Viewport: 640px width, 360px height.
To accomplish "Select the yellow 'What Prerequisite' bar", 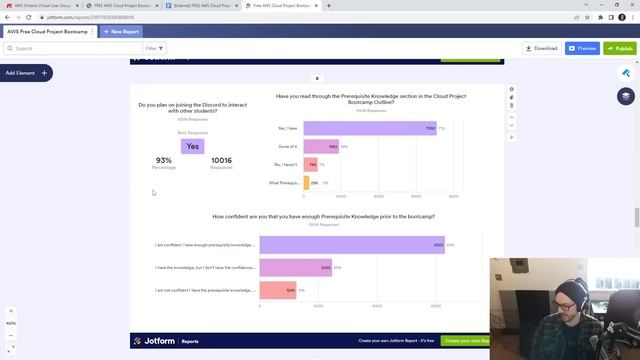I will coord(307,183).
